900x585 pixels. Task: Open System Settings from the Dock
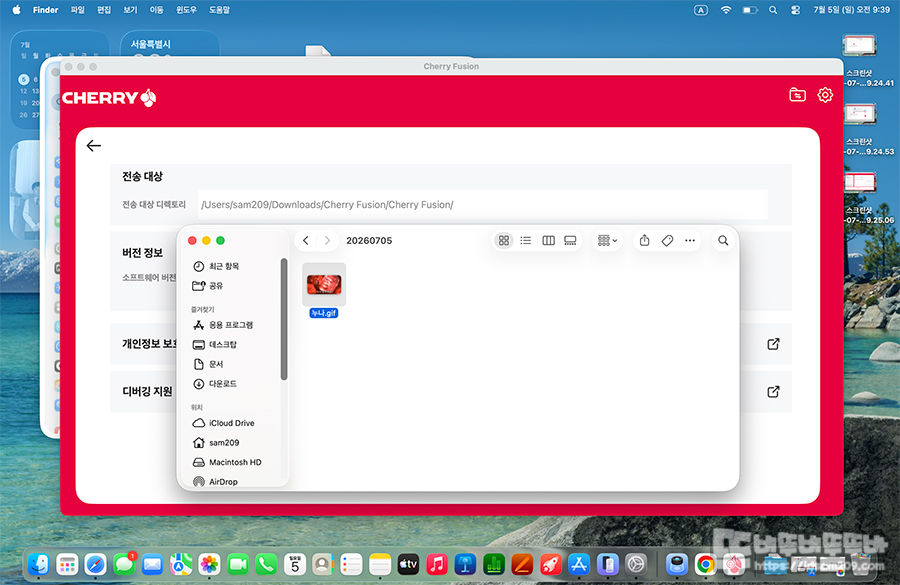pos(635,565)
